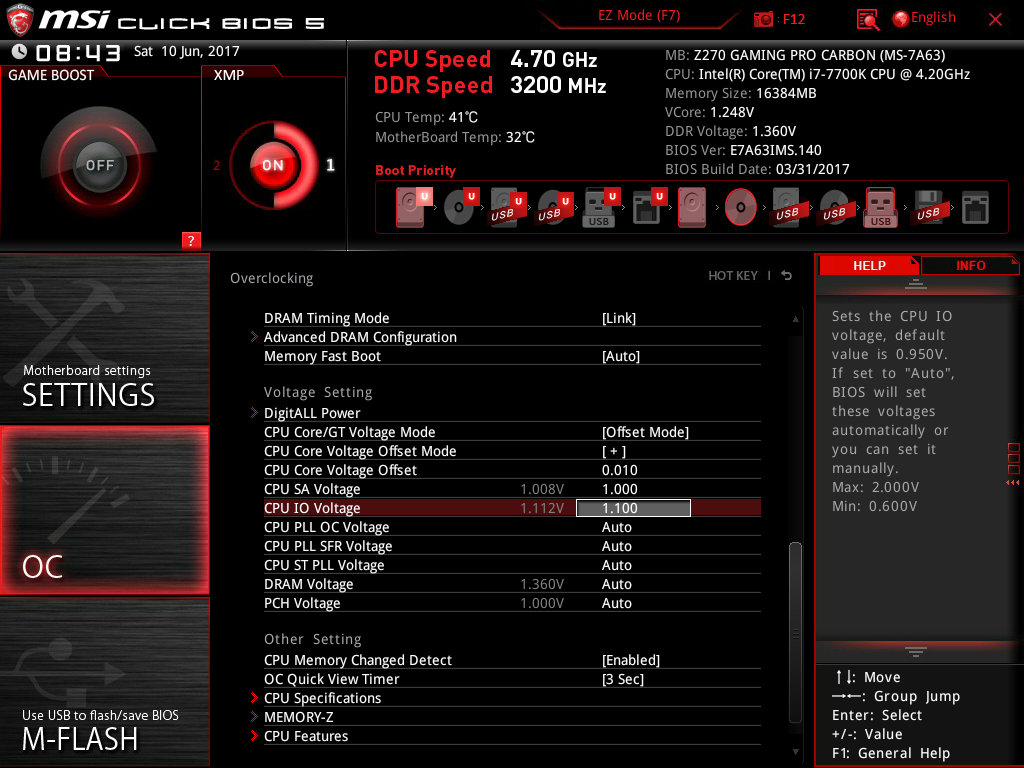Click the collapse handle above help text
The width and height of the screenshot is (1024, 768).
click(916, 283)
